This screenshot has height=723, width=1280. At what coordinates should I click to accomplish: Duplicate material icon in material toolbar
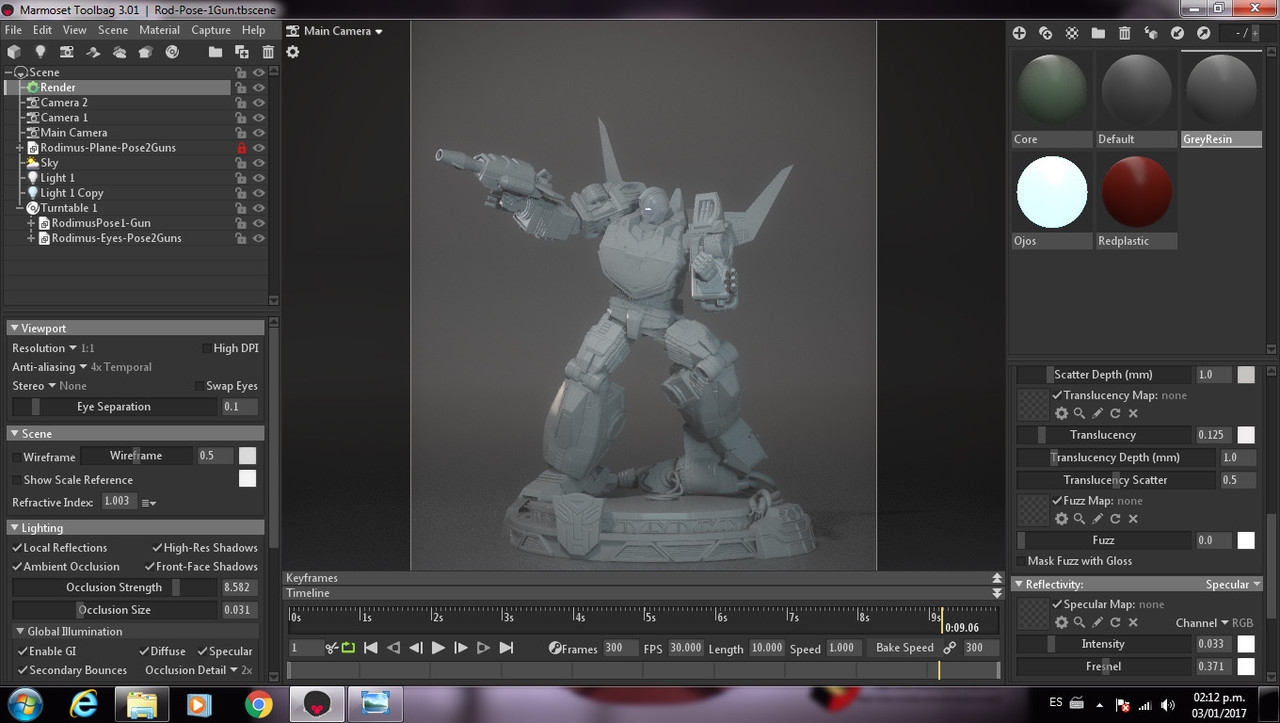[1045, 33]
